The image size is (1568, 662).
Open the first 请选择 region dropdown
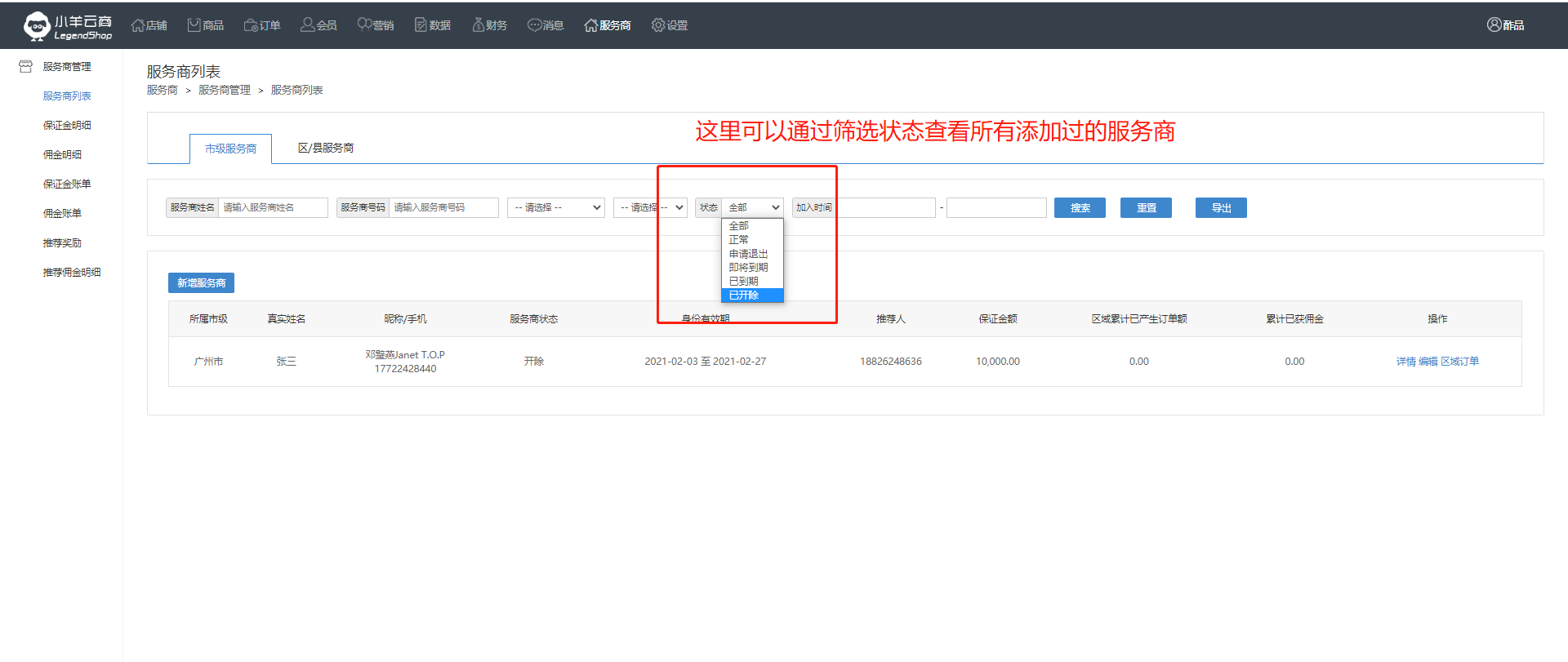(555, 207)
